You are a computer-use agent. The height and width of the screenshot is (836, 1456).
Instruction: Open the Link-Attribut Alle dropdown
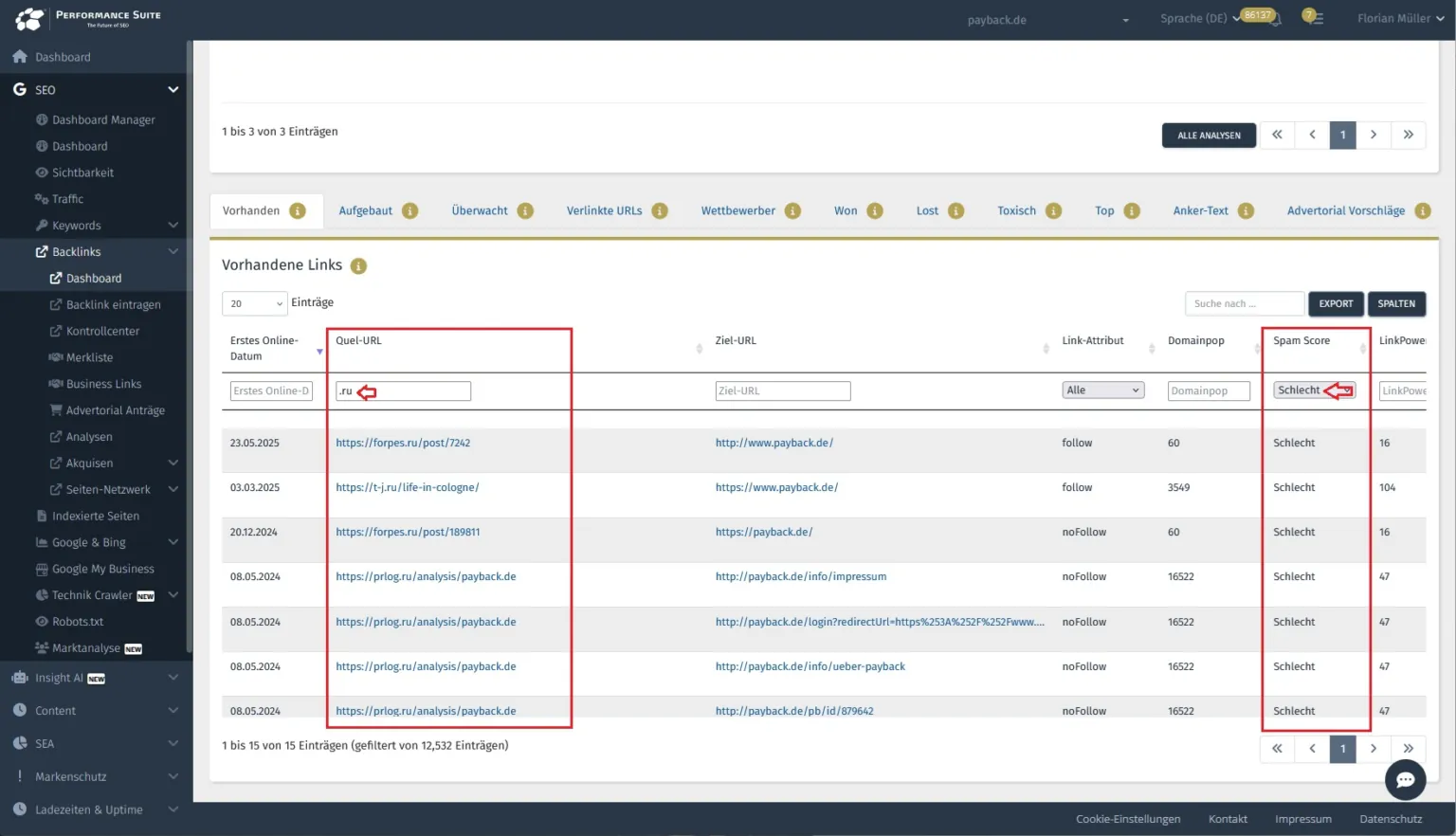pyautogui.click(x=1102, y=391)
